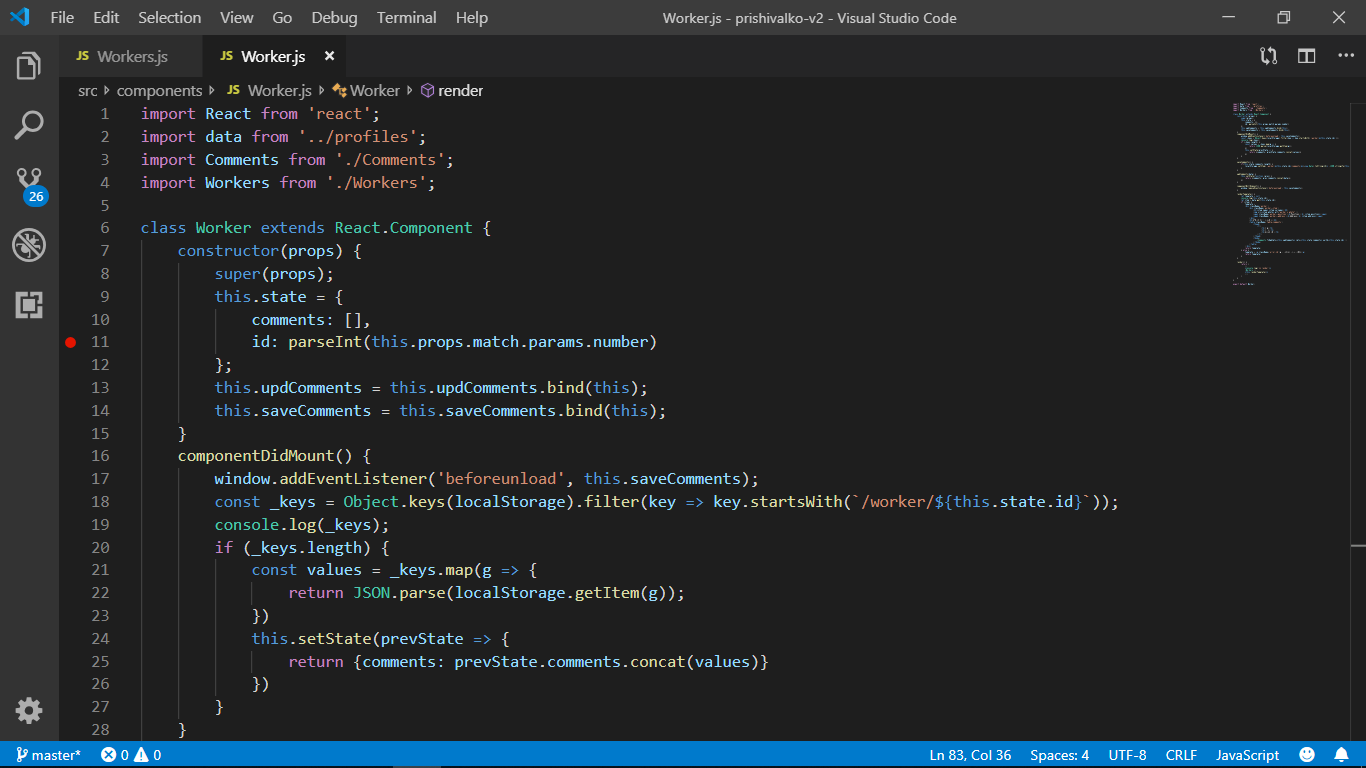
Task: Expand the components breadcrumb
Action: 160,90
